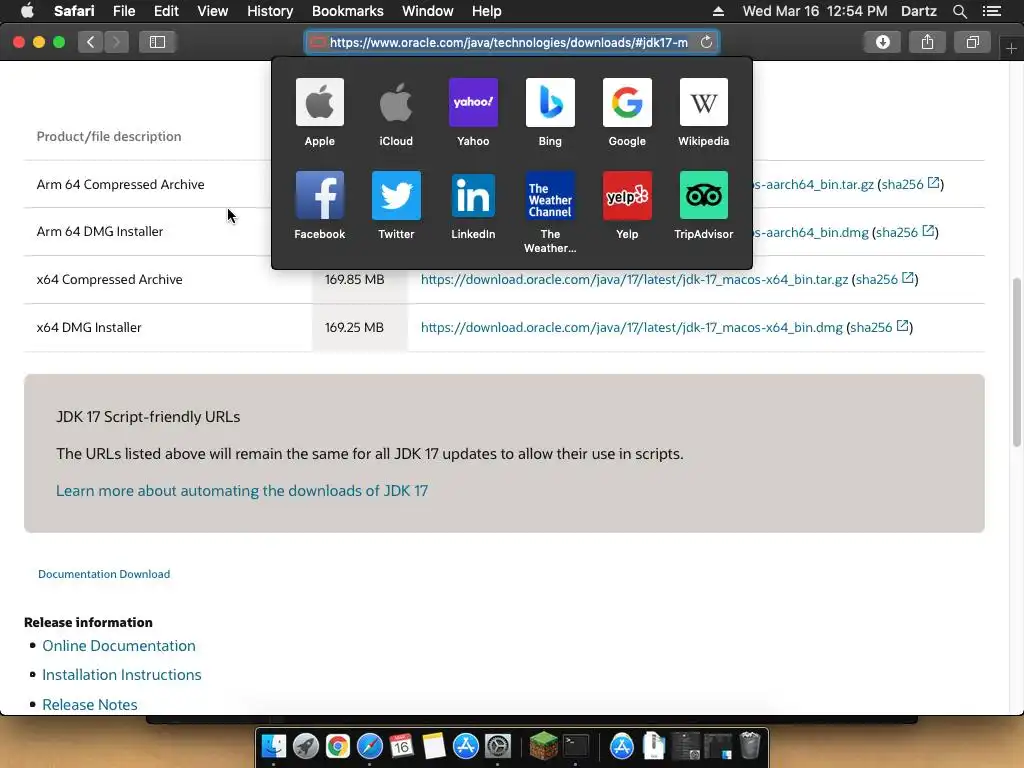1024x768 pixels.
Task: Select the '169.25 MB' size cell
Action: coord(354,327)
